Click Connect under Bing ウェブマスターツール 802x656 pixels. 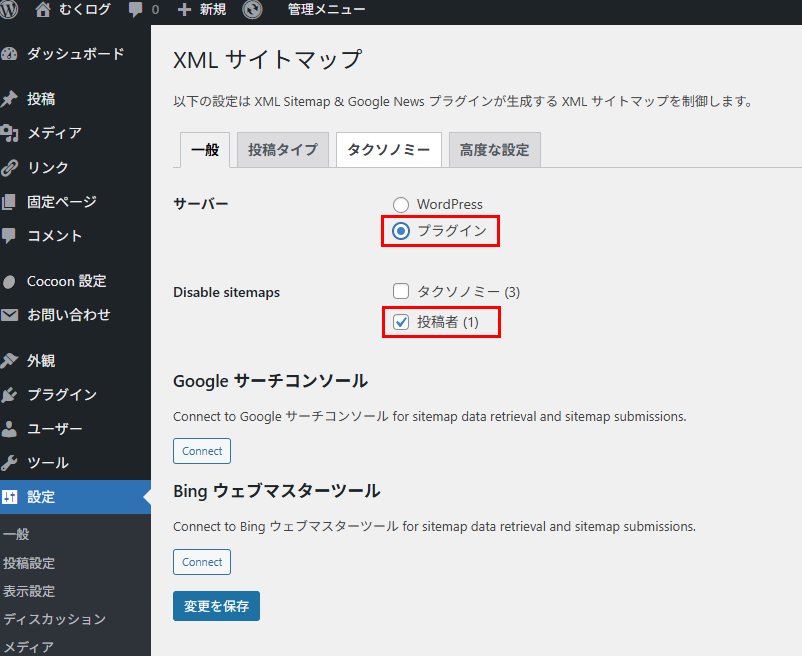202,562
